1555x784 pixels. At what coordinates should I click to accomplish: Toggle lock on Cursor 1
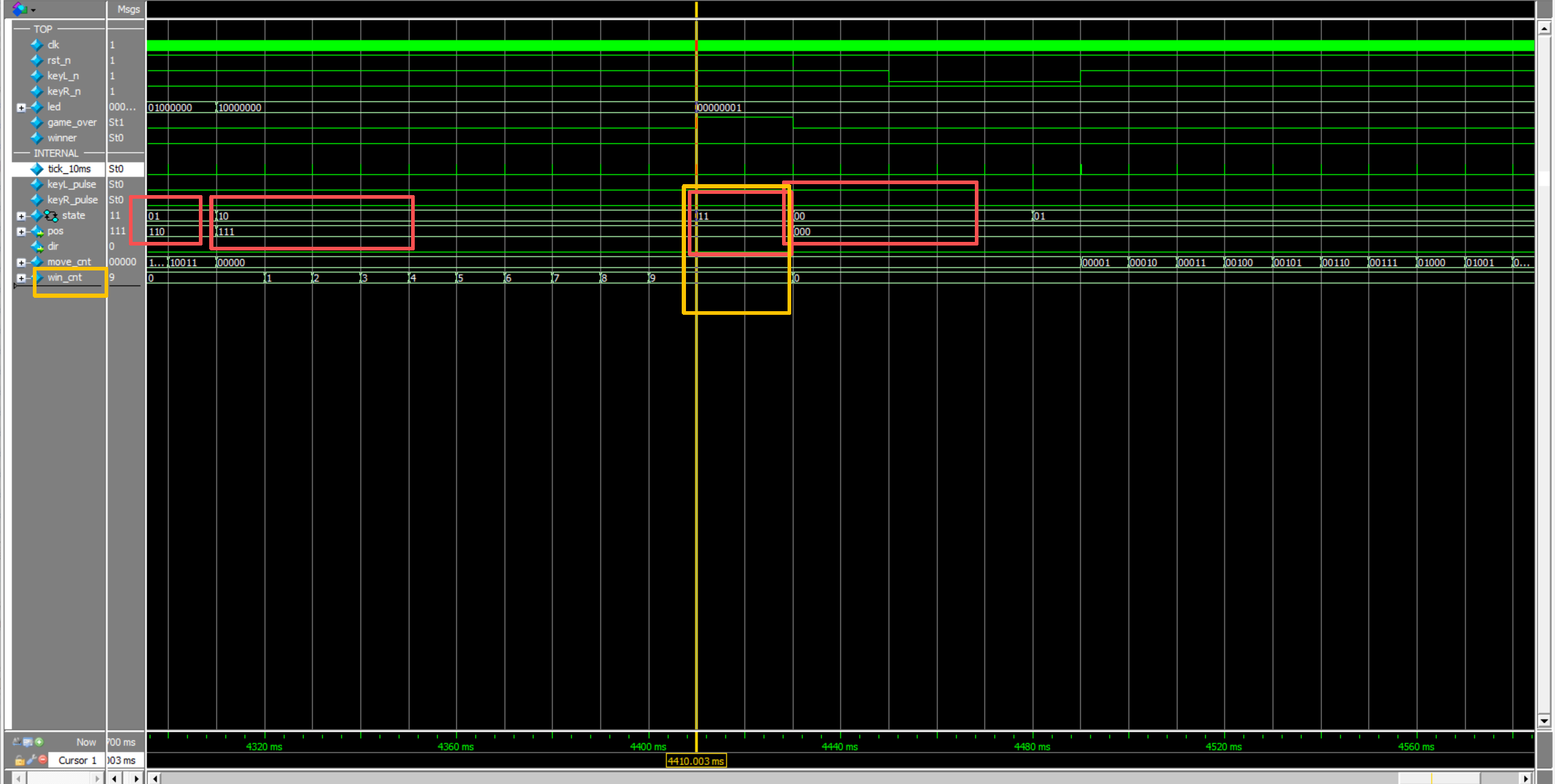click(19, 760)
